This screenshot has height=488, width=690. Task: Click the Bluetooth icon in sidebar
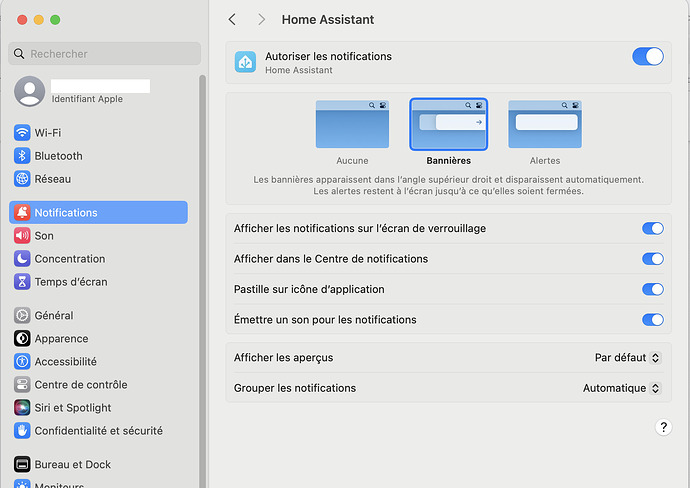pyautogui.click(x=22, y=156)
